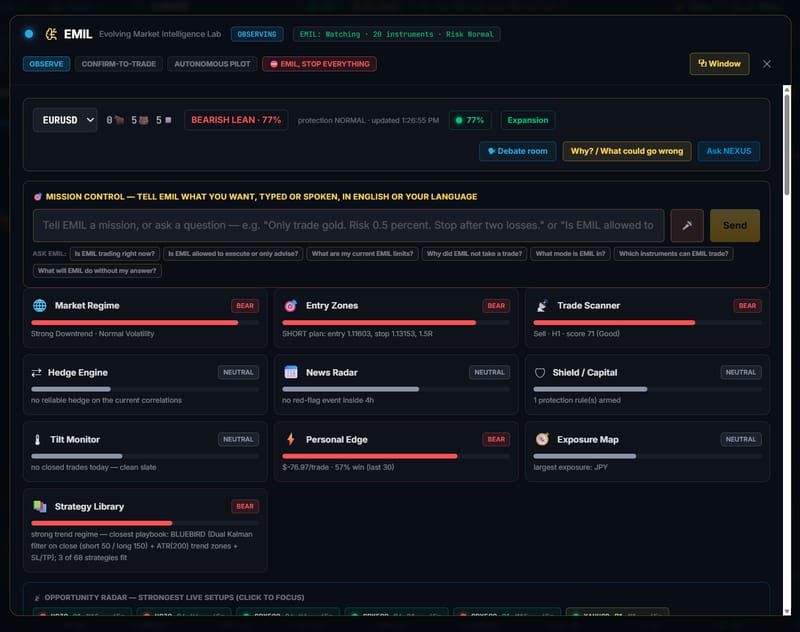Click 'no closed trades today — clean slate' text
The image size is (800, 632).
tap(94, 467)
